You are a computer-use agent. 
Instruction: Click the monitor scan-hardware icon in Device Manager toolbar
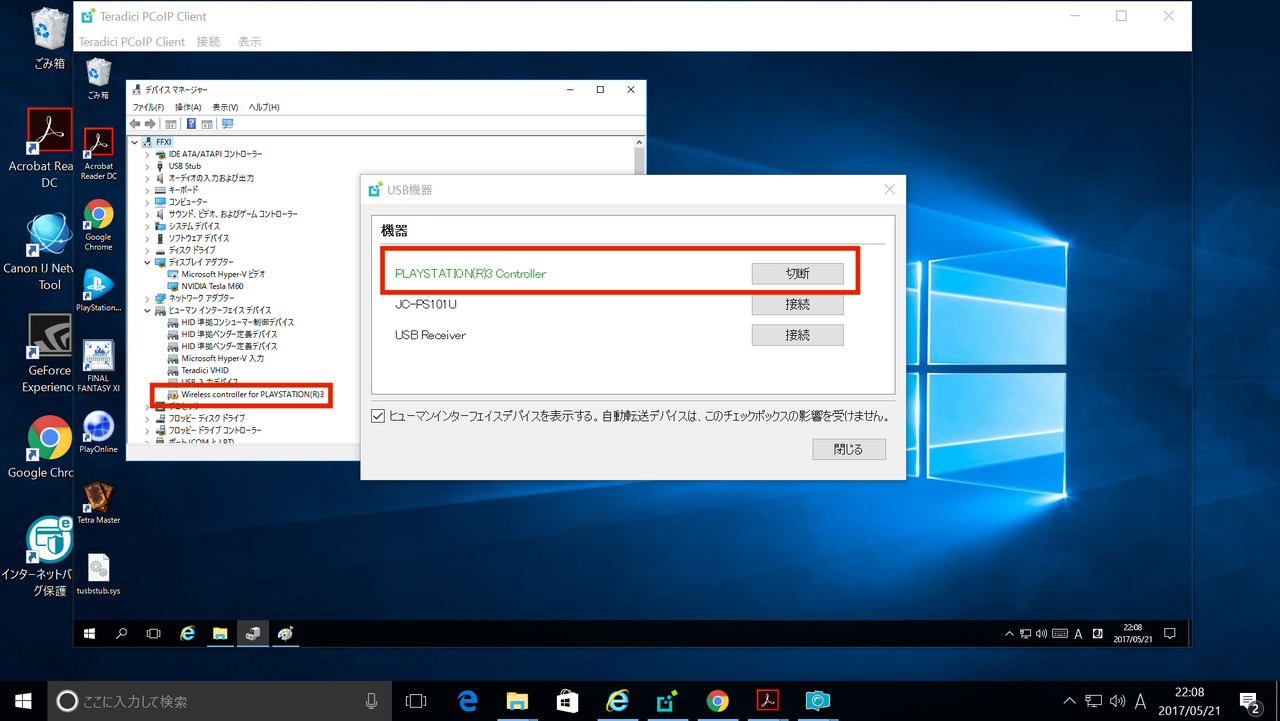tap(227, 124)
